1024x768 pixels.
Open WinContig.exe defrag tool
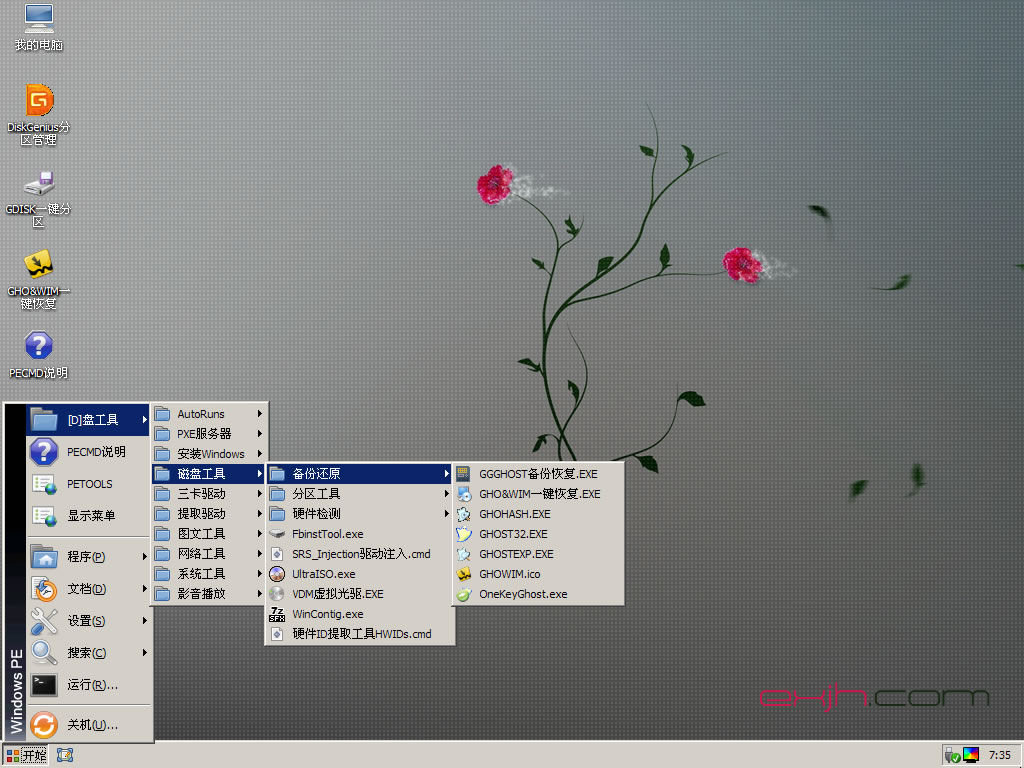click(x=327, y=614)
